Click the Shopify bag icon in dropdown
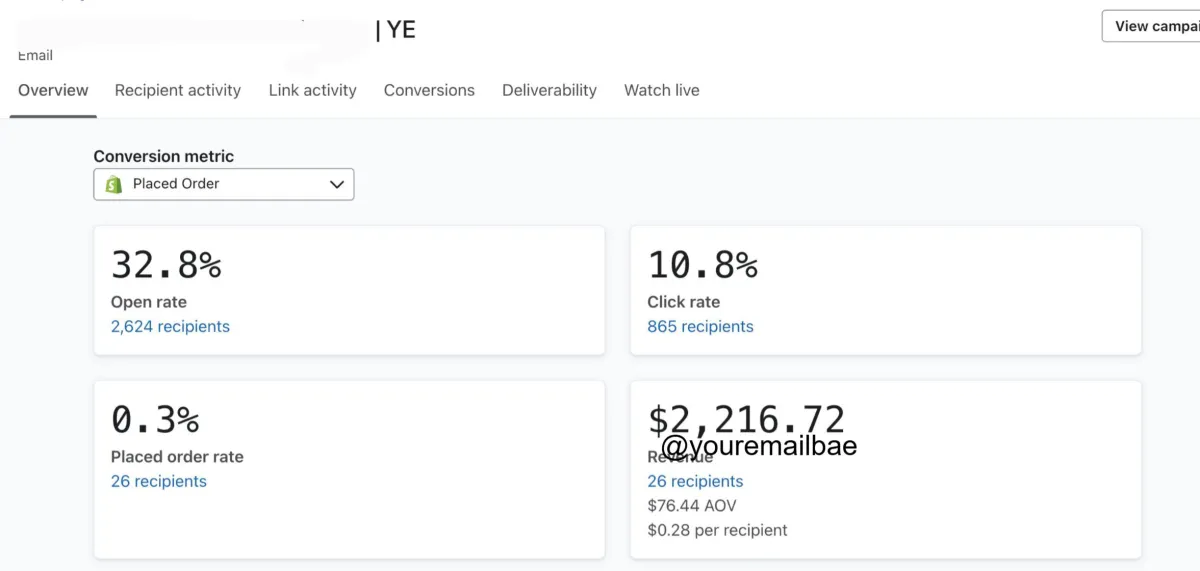The image size is (1200, 571). [114, 184]
